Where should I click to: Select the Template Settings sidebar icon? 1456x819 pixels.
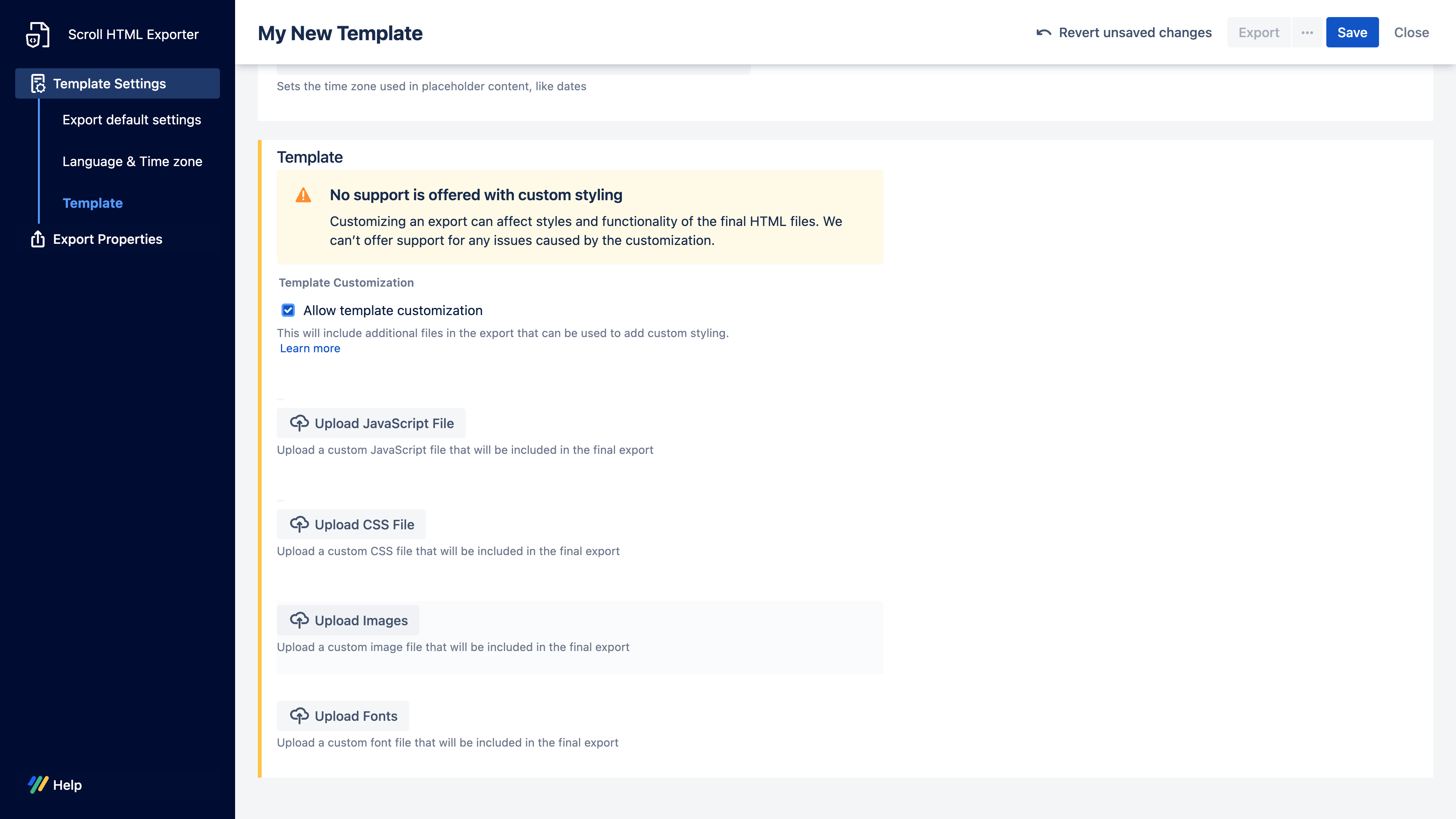click(x=37, y=84)
